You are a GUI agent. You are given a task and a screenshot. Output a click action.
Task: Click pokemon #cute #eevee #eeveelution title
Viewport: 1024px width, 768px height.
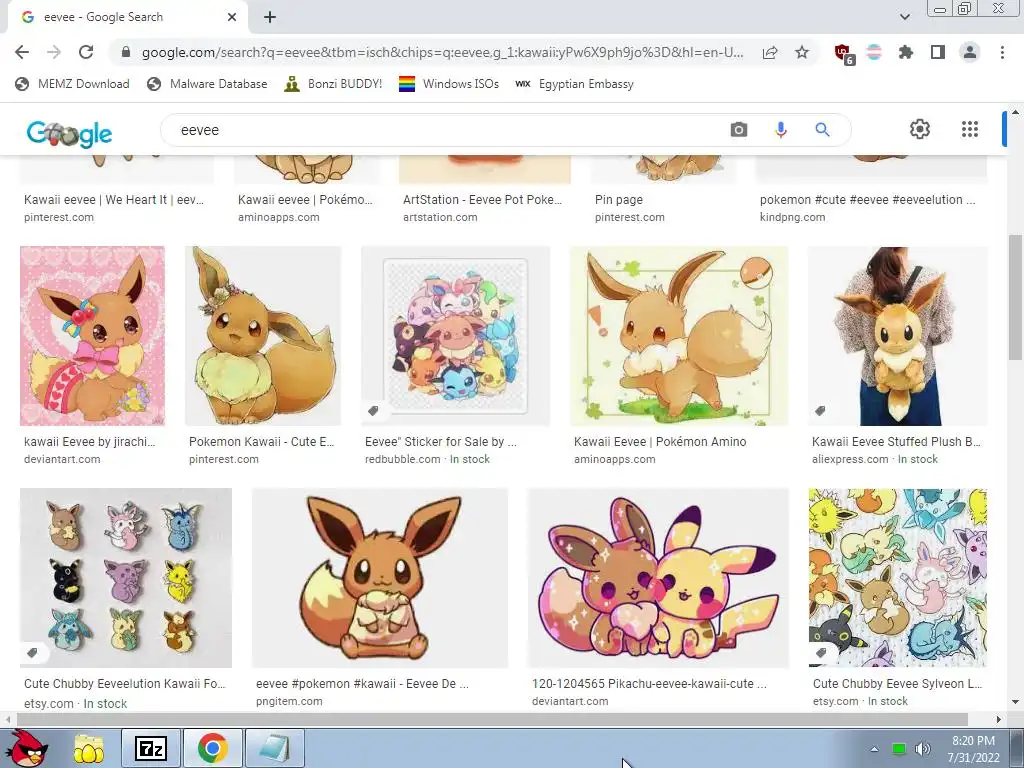pyautogui.click(x=867, y=200)
